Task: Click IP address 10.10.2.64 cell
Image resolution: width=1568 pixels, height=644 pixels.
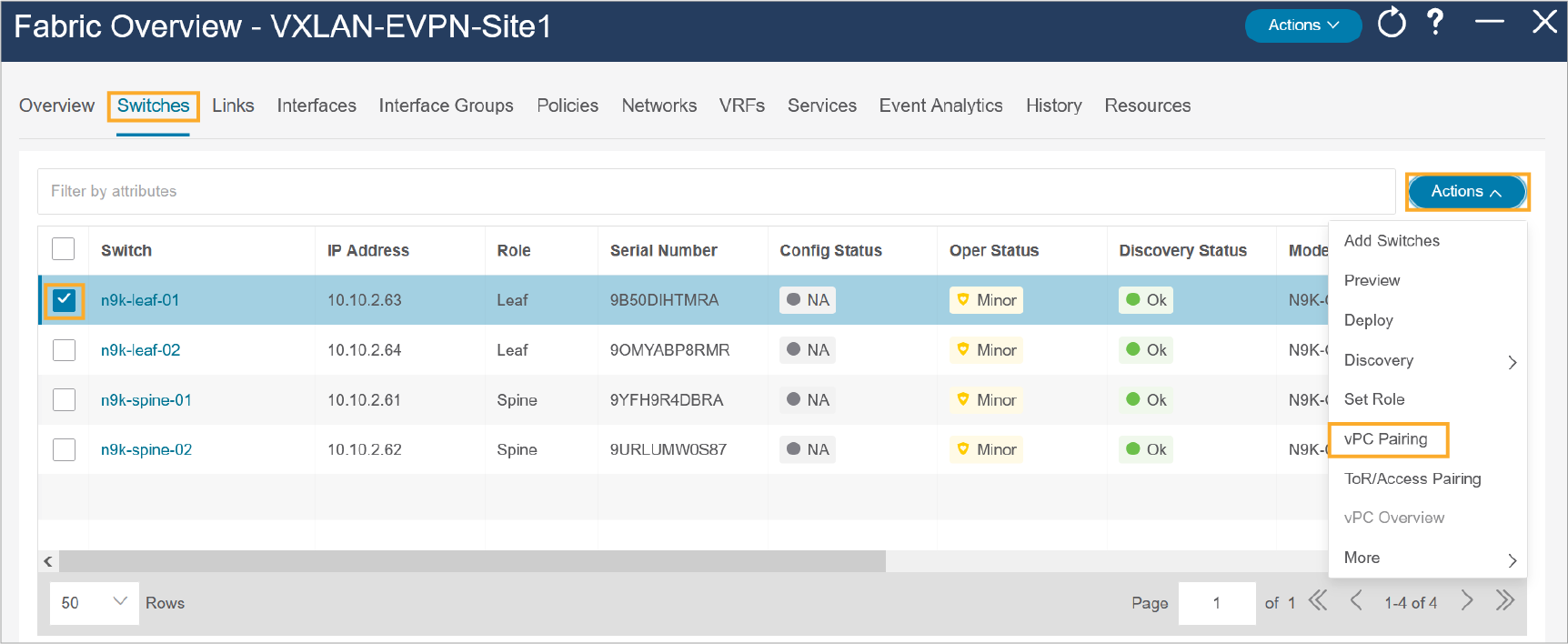Action: [x=364, y=350]
